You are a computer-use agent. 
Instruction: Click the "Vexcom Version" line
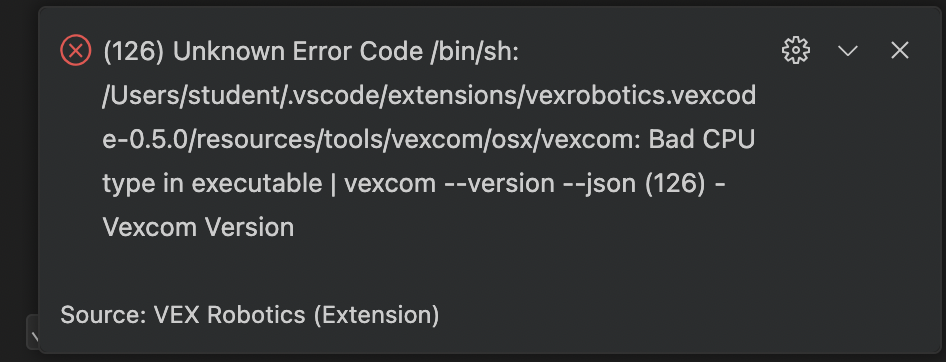coord(198,227)
